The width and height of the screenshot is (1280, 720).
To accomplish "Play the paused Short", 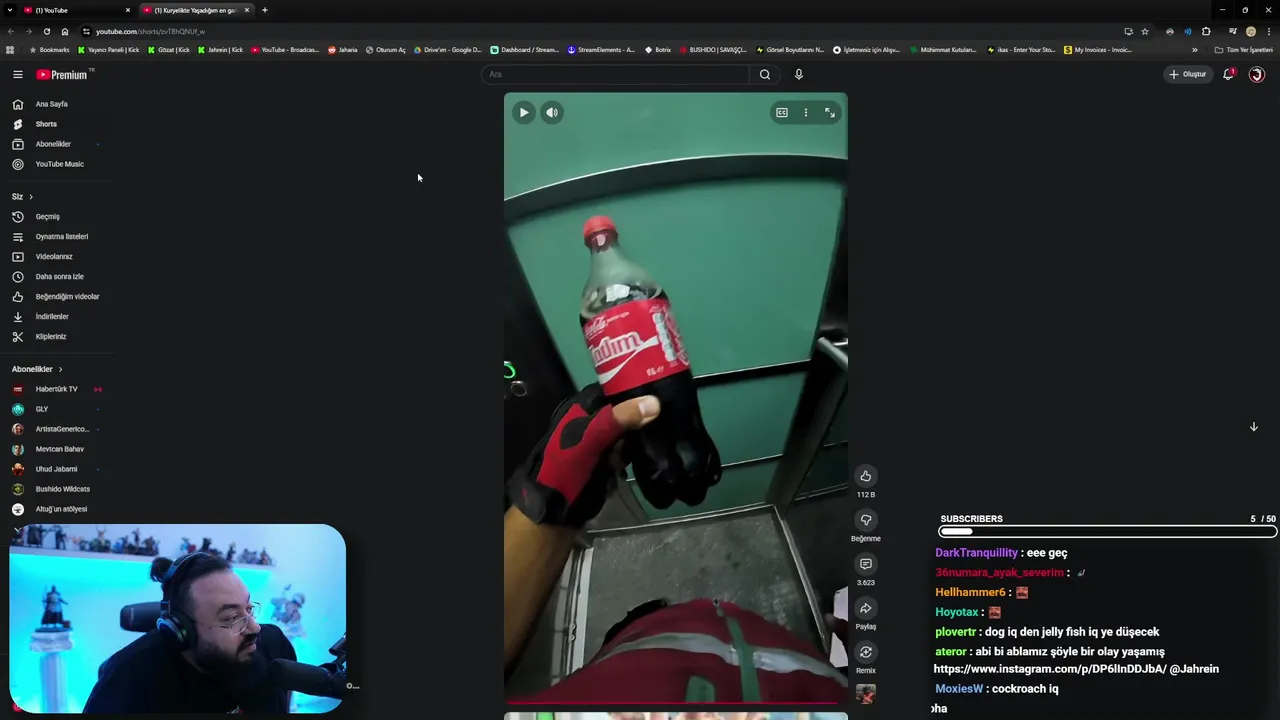I will coord(524,113).
